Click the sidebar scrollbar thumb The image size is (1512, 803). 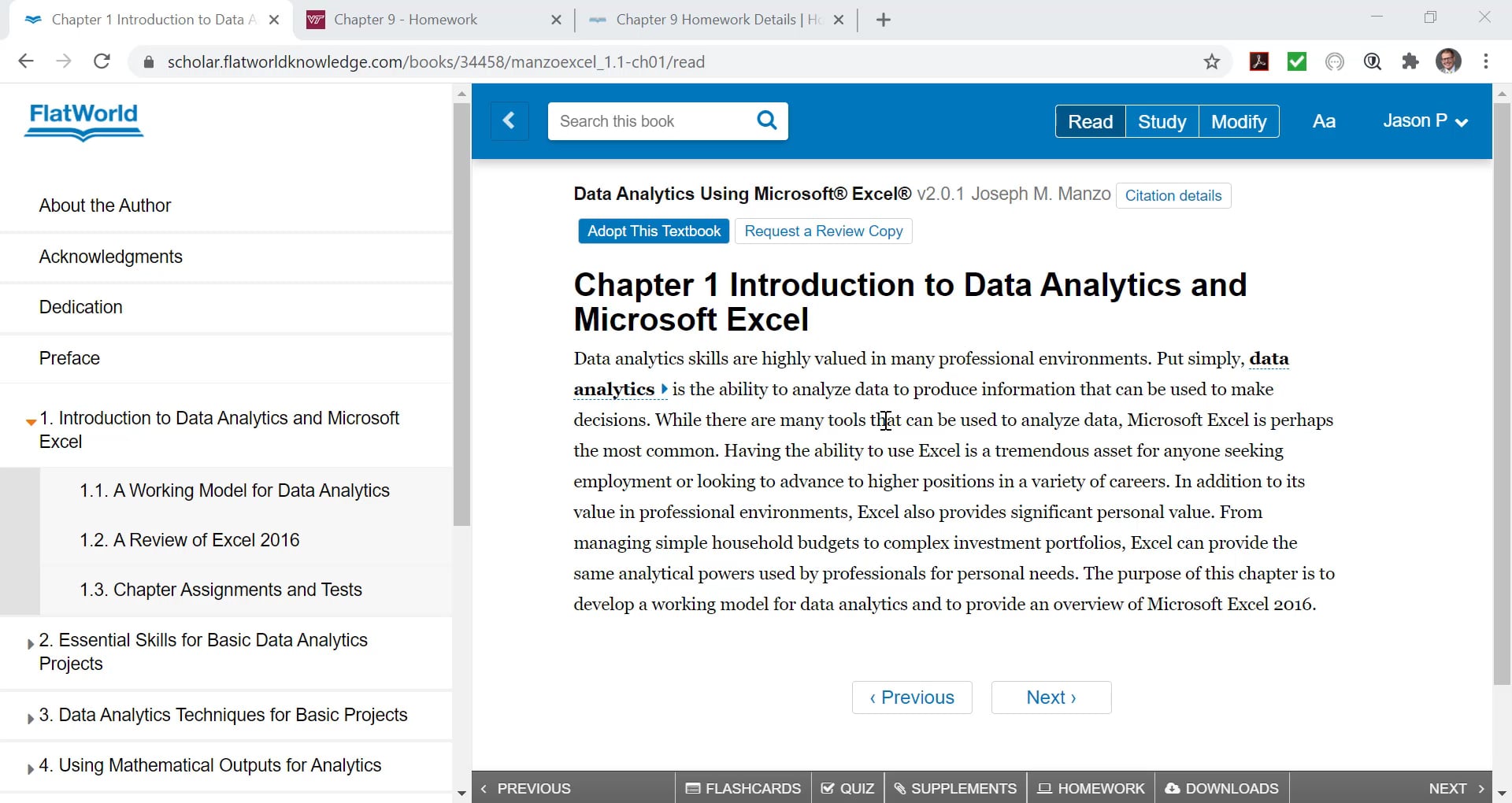(461, 314)
